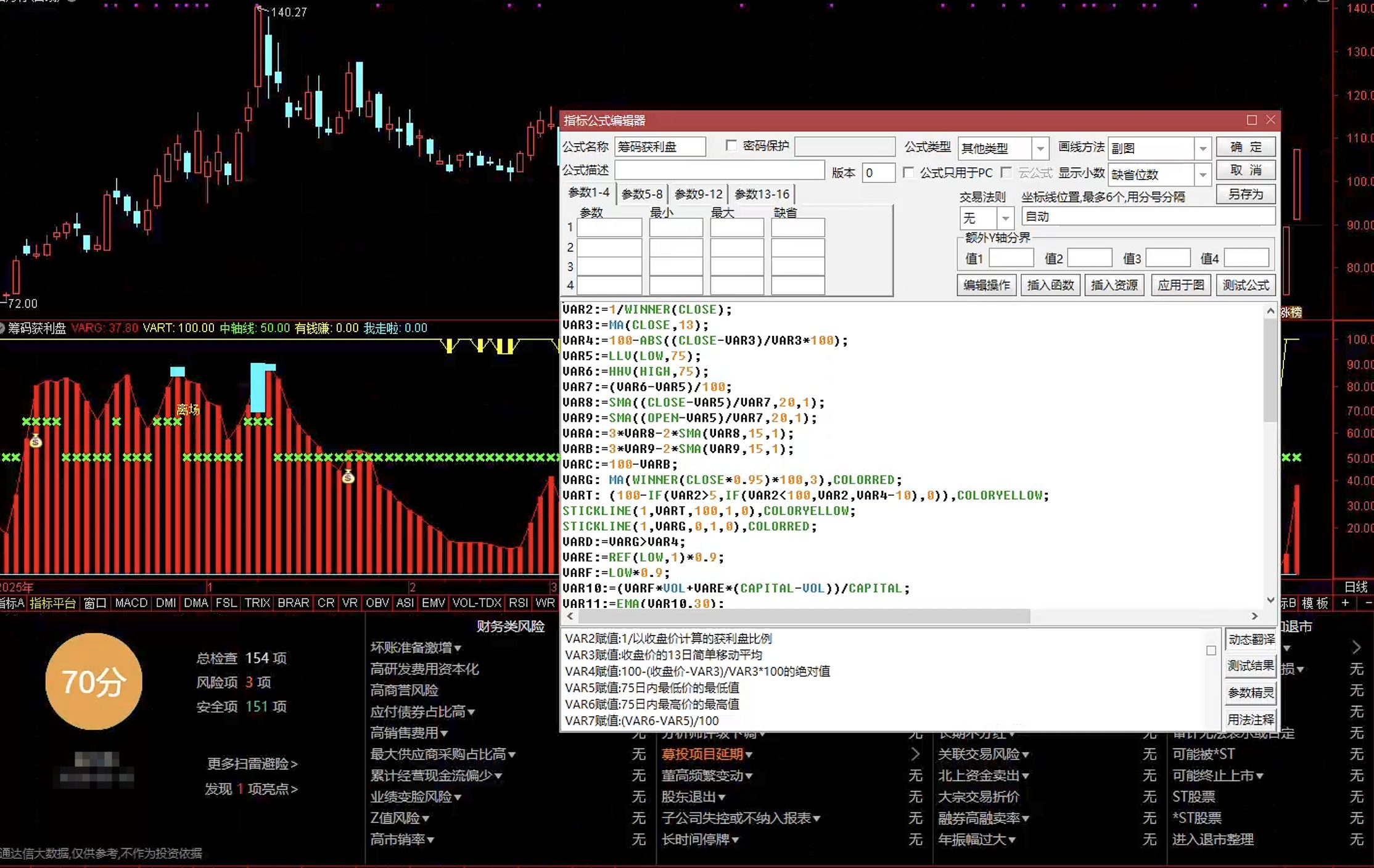The image size is (1374, 868).
Task: Maximize the 指标公式编辑器 window
Action: click(1251, 120)
